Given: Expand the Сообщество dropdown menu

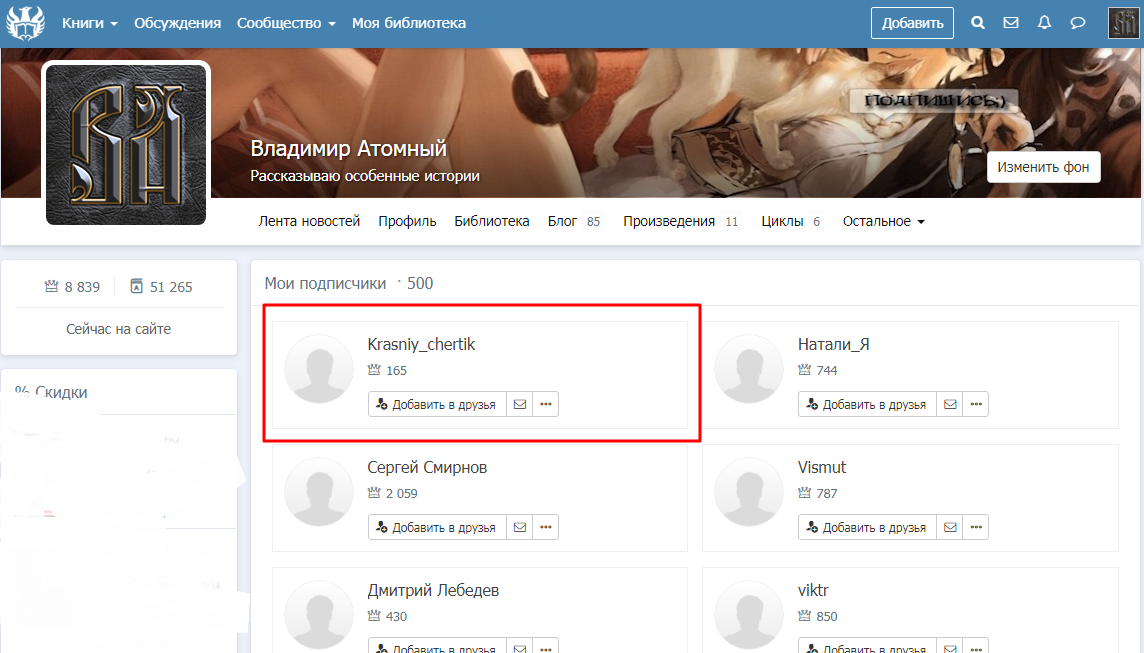Looking at the screenshot, I should 286,23.
